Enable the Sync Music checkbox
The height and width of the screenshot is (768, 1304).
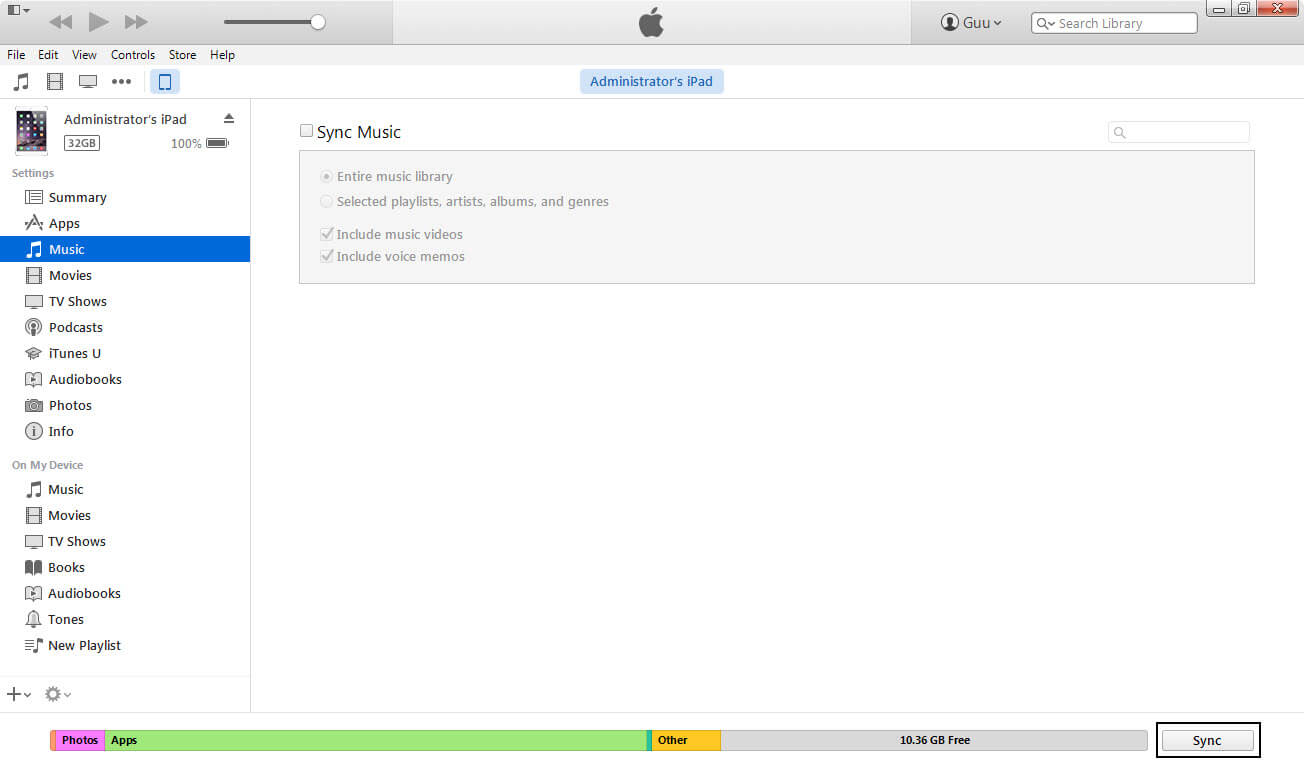(x=307, y=131)
